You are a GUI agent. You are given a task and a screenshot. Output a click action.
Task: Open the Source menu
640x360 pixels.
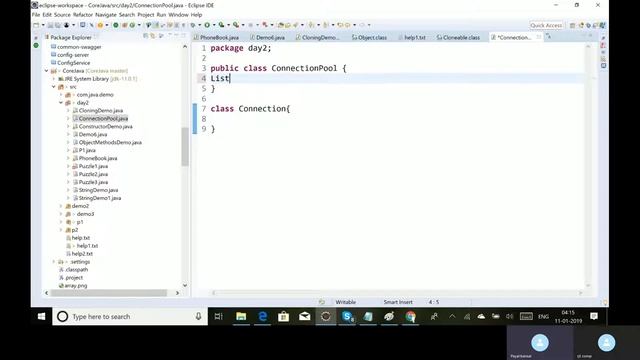coord(62,15)
